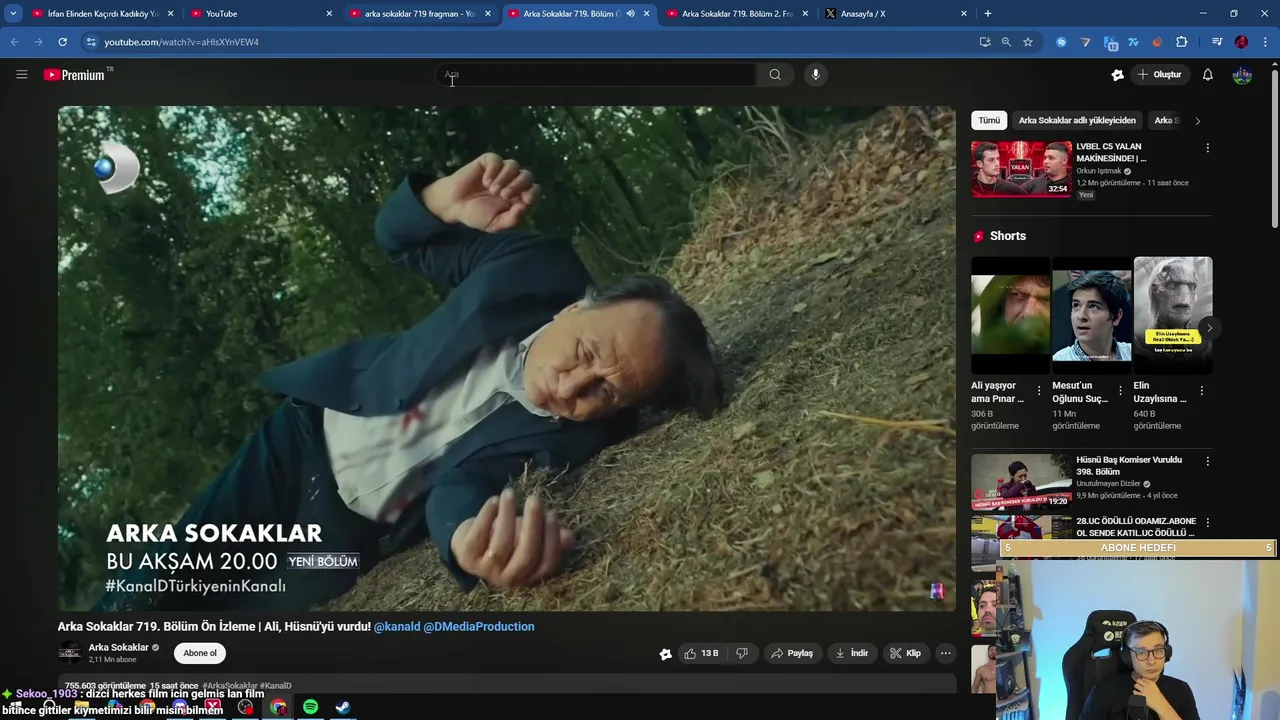Select the Tümü filter chip
Screen dimensions: 1280x720
(x=989, y=121)
